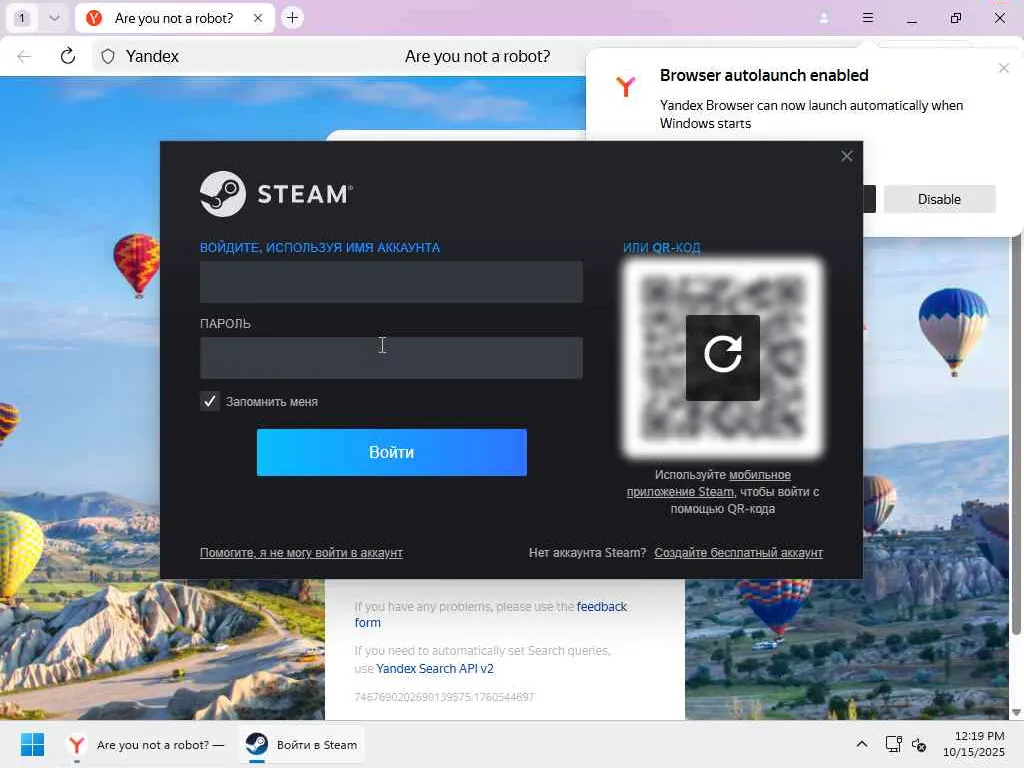This screenshot has height=768, width=1024.
Task: Toggle the Запомнить меня checkbox
Action: coord(210,401)
